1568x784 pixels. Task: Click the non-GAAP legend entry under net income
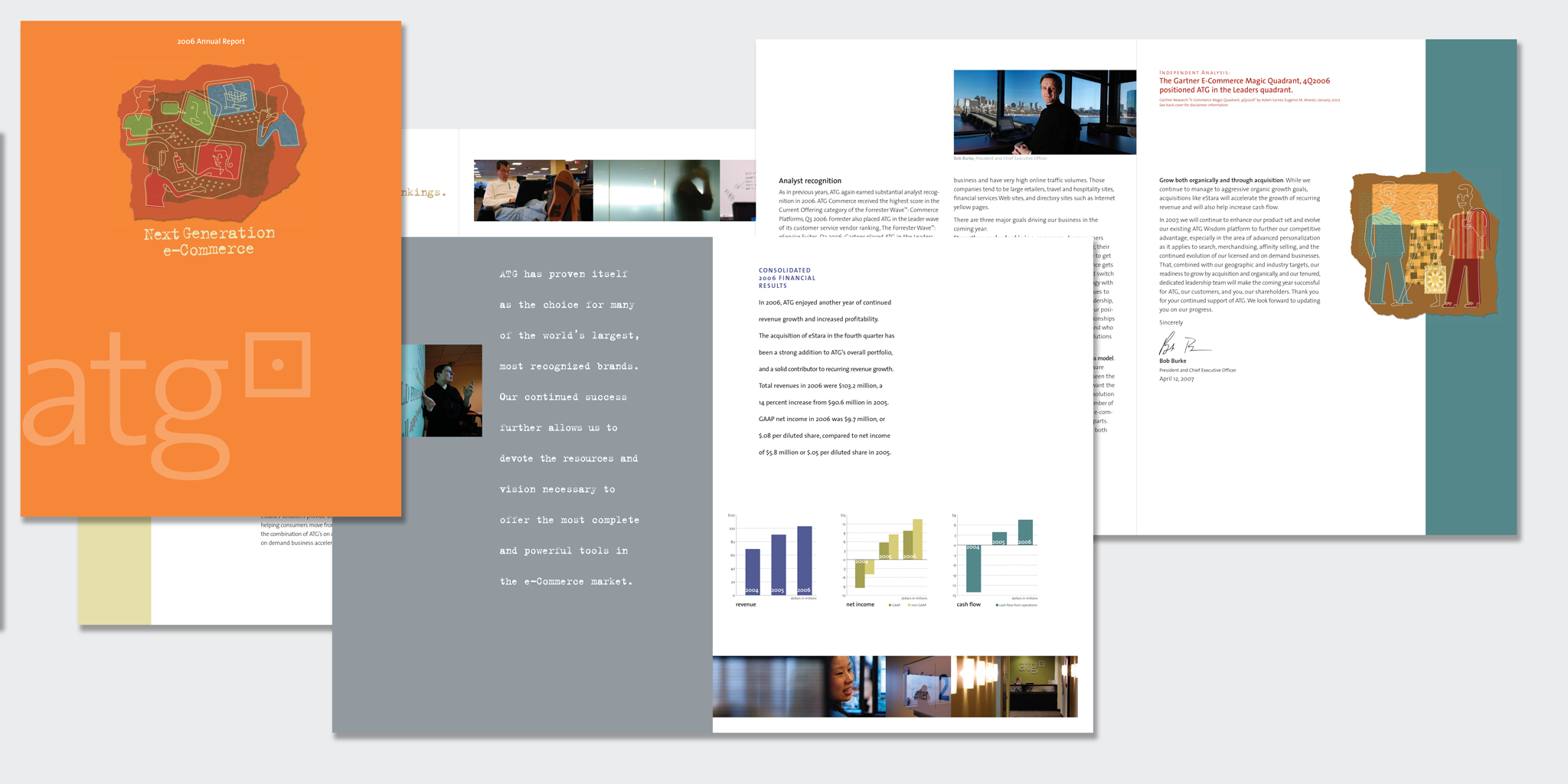pyautogui.click(x=917, y=606)
